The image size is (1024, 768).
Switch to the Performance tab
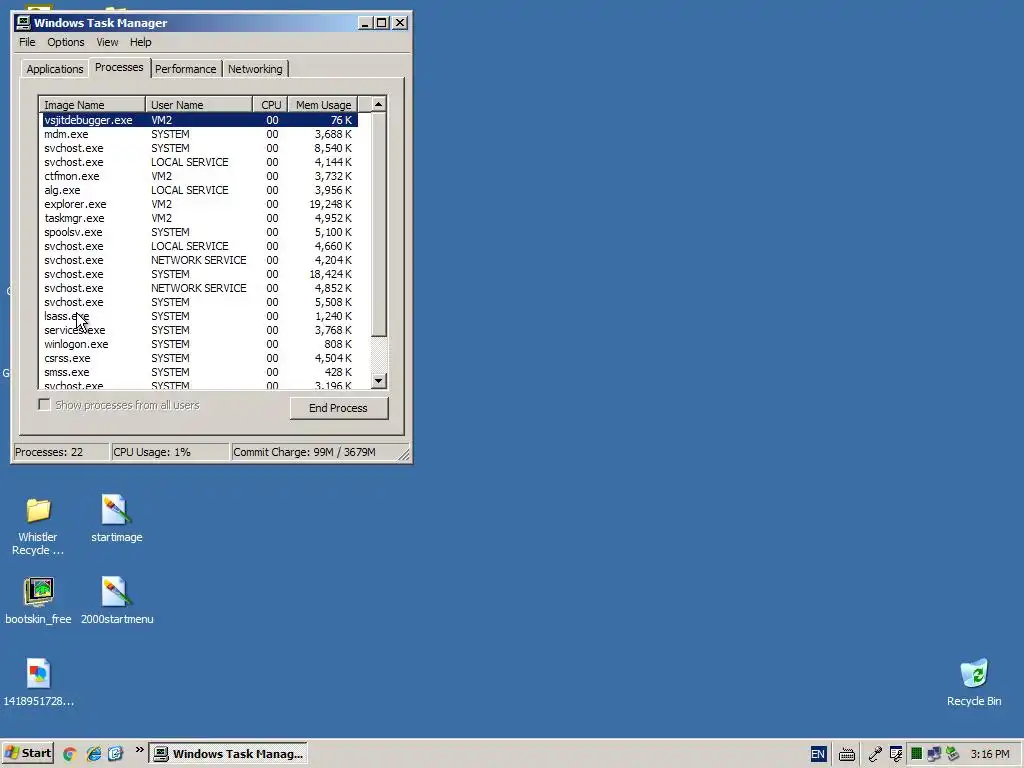tap(185, 69)
